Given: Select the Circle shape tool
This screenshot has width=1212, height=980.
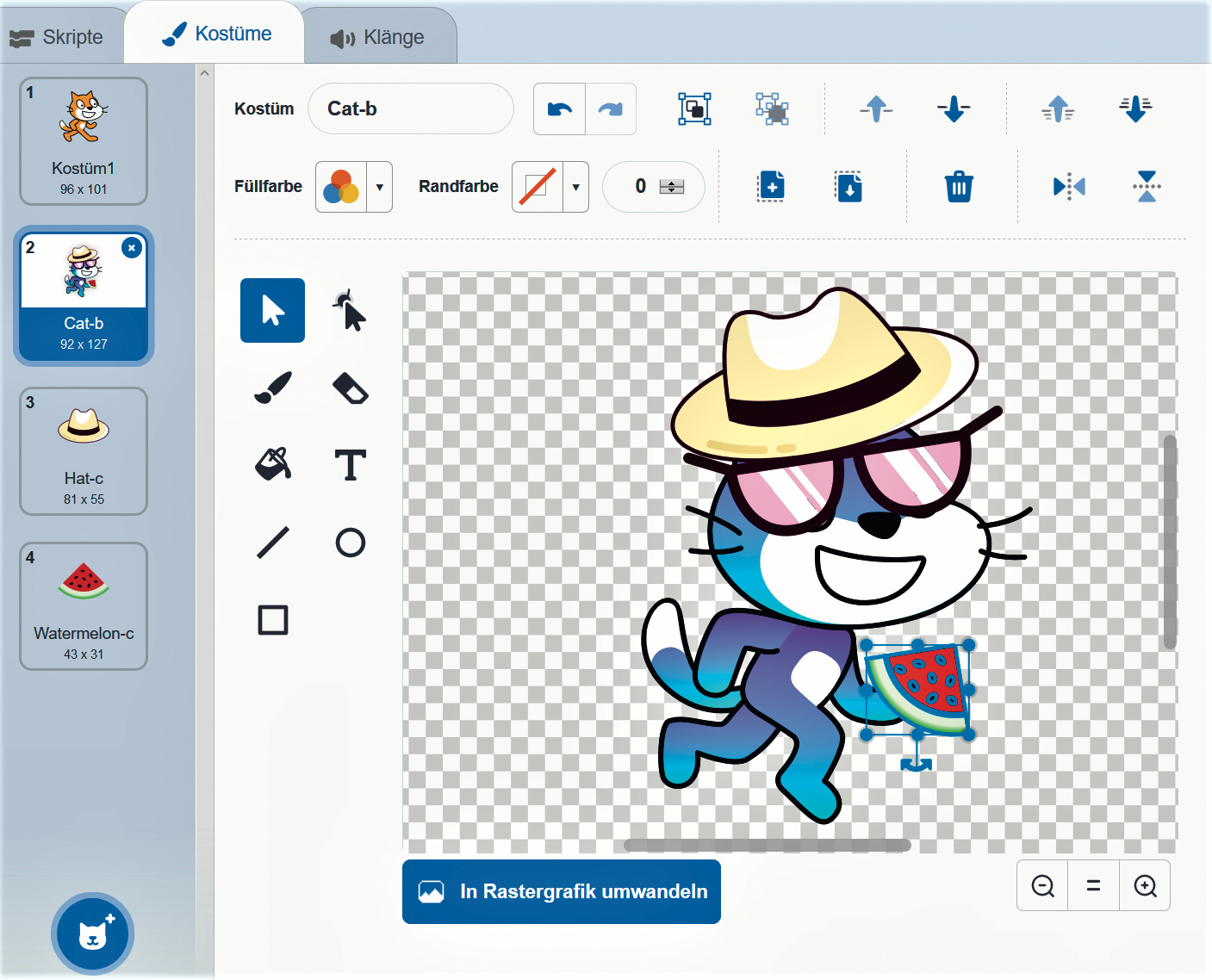Looking at the screenshot, I should pos(350,543).
